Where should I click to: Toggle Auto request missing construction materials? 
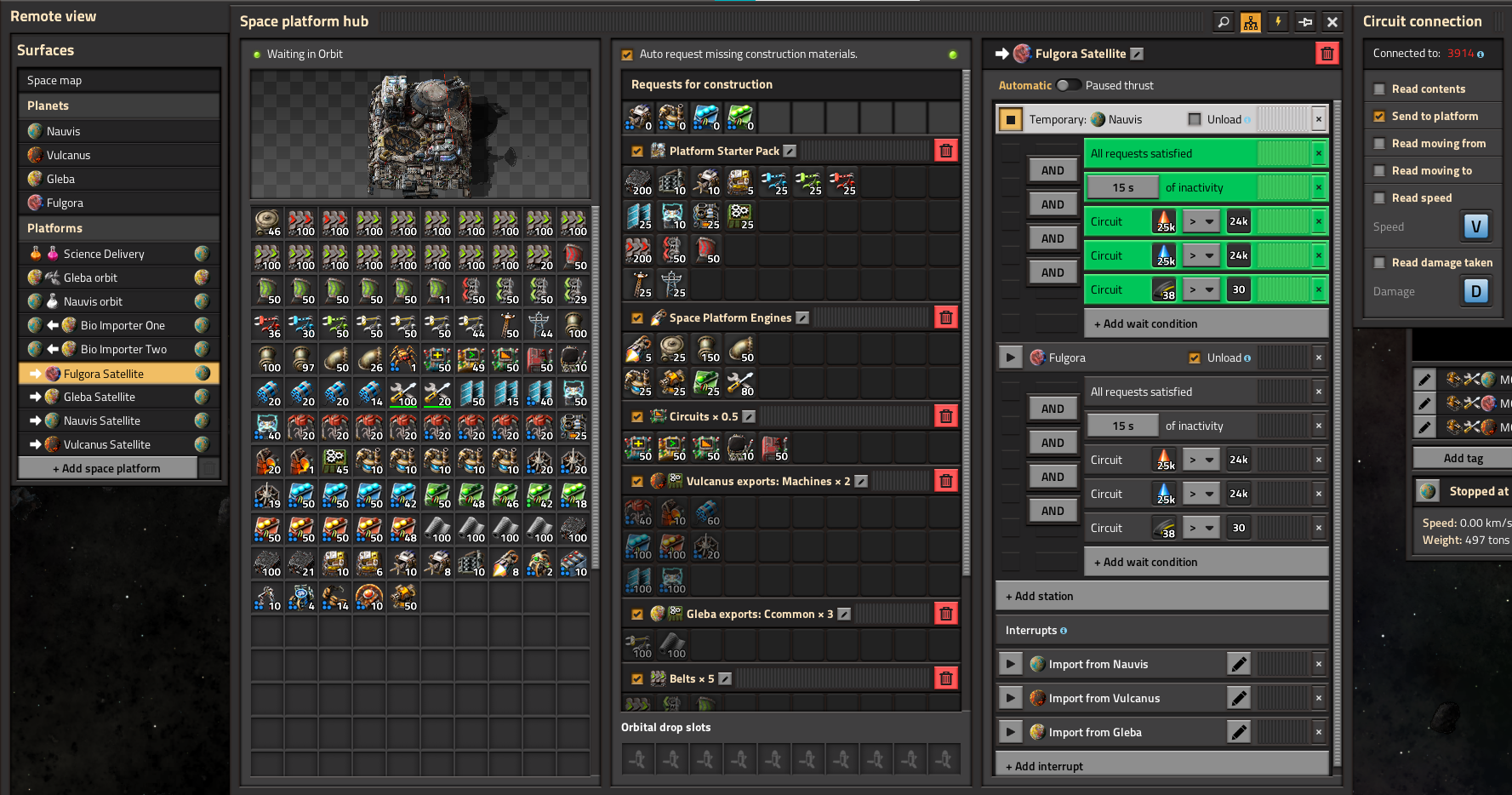tap(627, 54)
